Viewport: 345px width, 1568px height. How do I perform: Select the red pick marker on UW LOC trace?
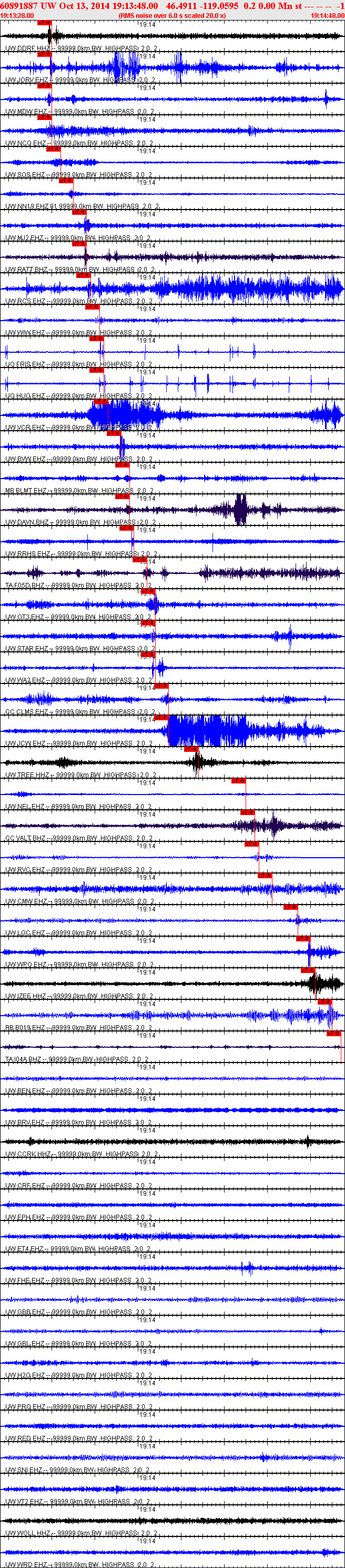290,907
